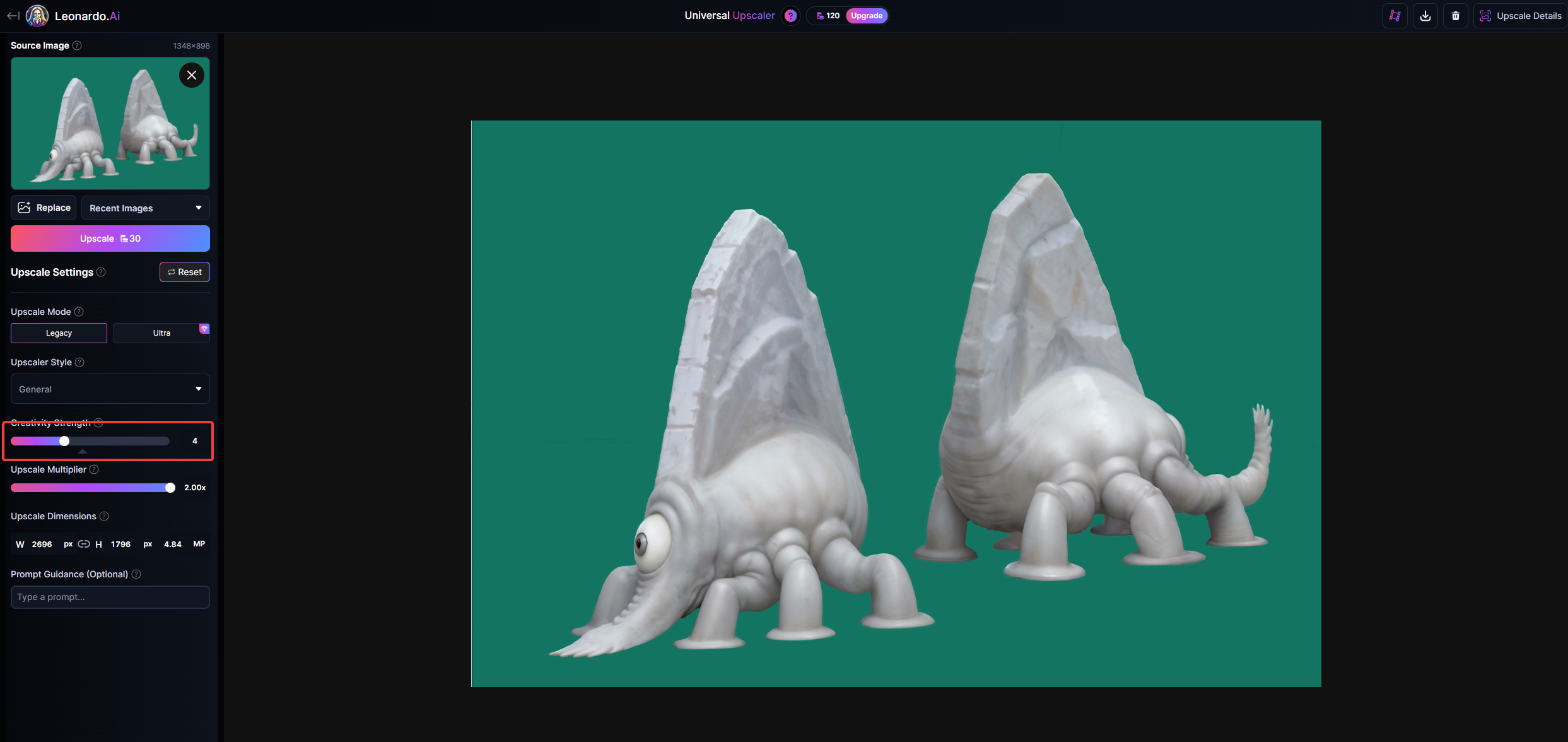
Task: Open the Upscale Details panel
Action: click(x=1520, y=16)
